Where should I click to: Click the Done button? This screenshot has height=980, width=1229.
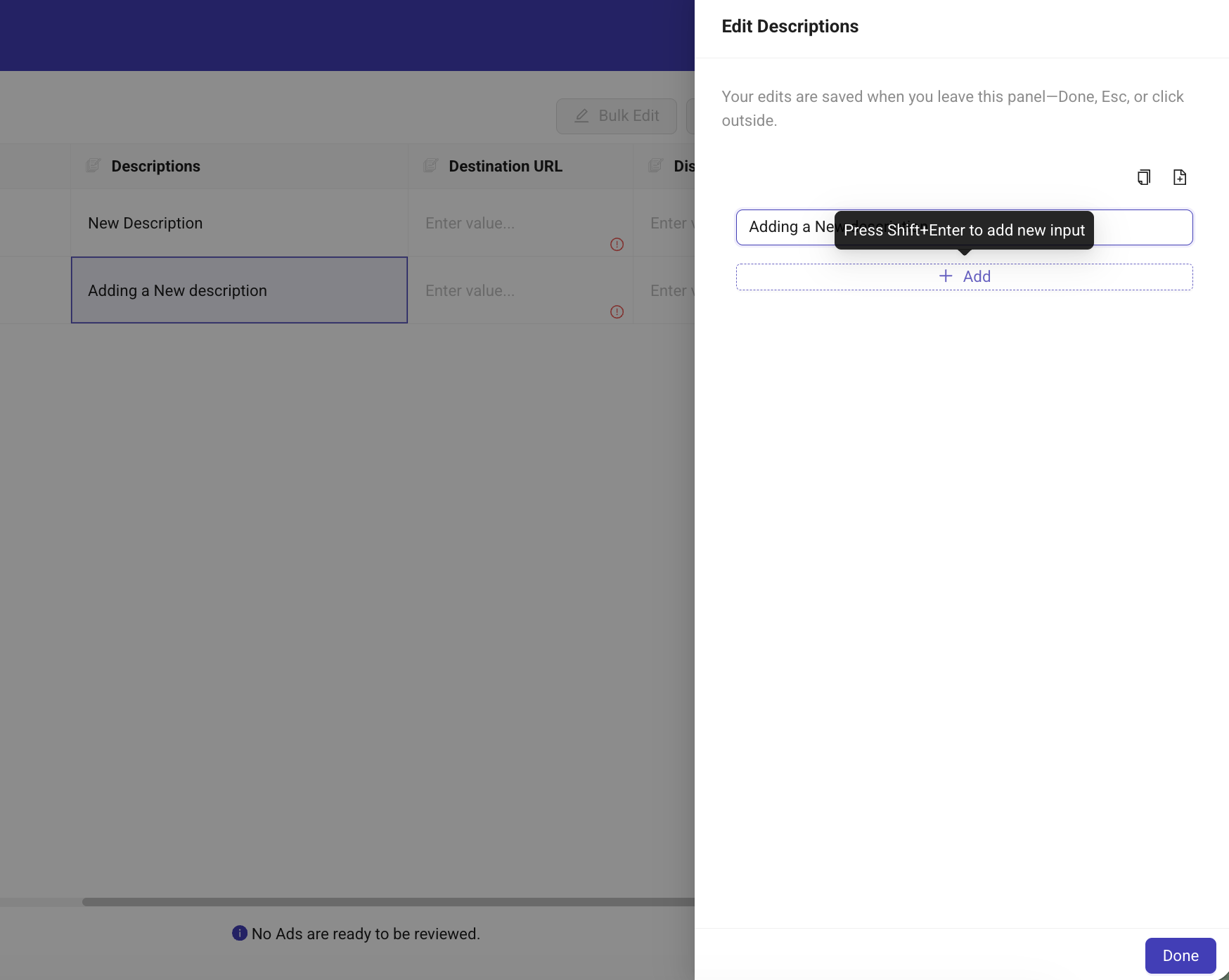(x=1180, y=955)
